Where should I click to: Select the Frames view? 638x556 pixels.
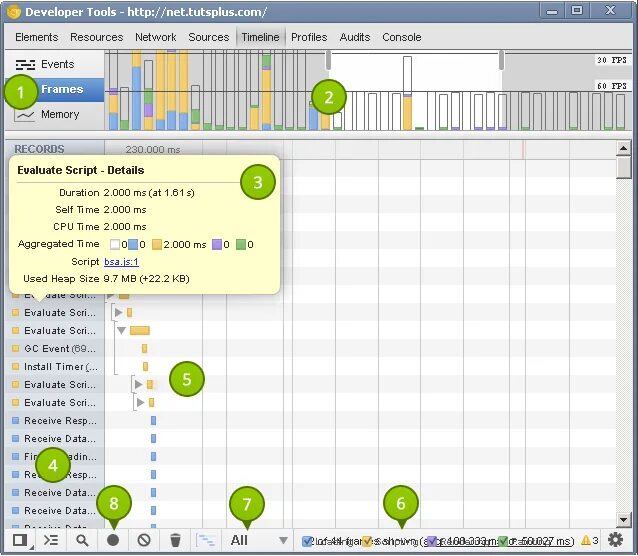54,90
